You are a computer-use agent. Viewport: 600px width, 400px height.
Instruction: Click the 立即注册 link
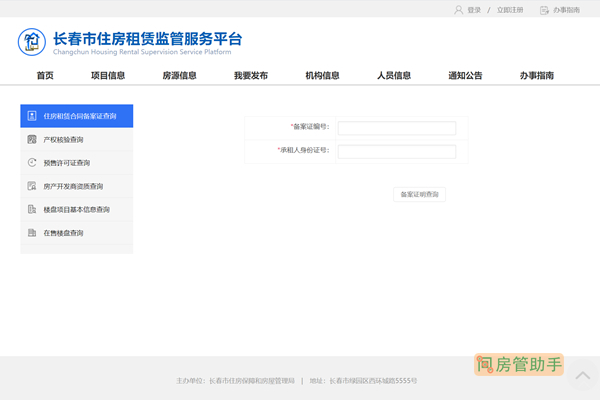click(510, 10)
